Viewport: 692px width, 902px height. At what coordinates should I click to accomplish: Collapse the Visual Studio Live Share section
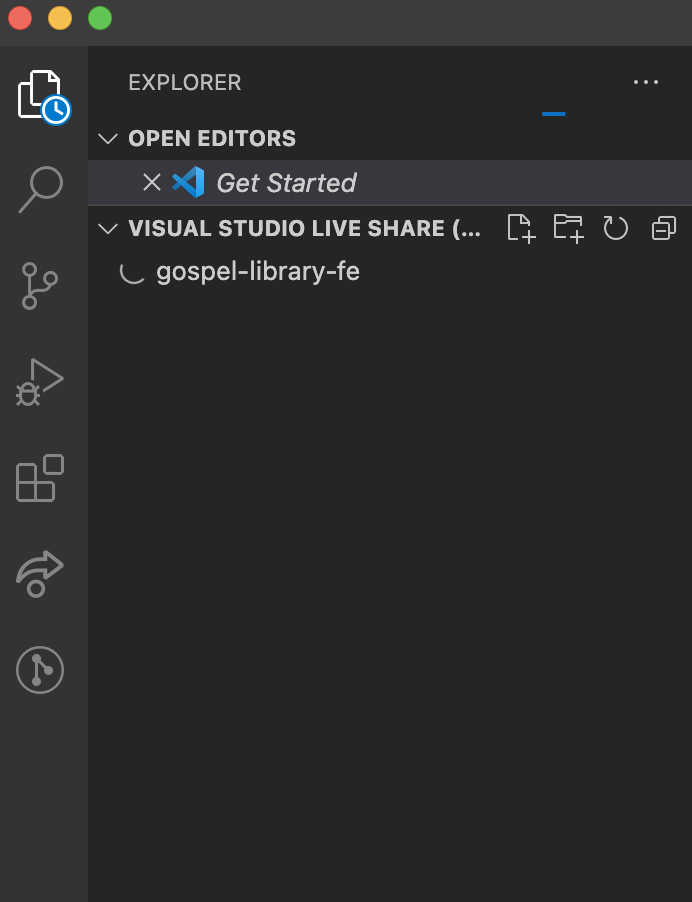108,228
